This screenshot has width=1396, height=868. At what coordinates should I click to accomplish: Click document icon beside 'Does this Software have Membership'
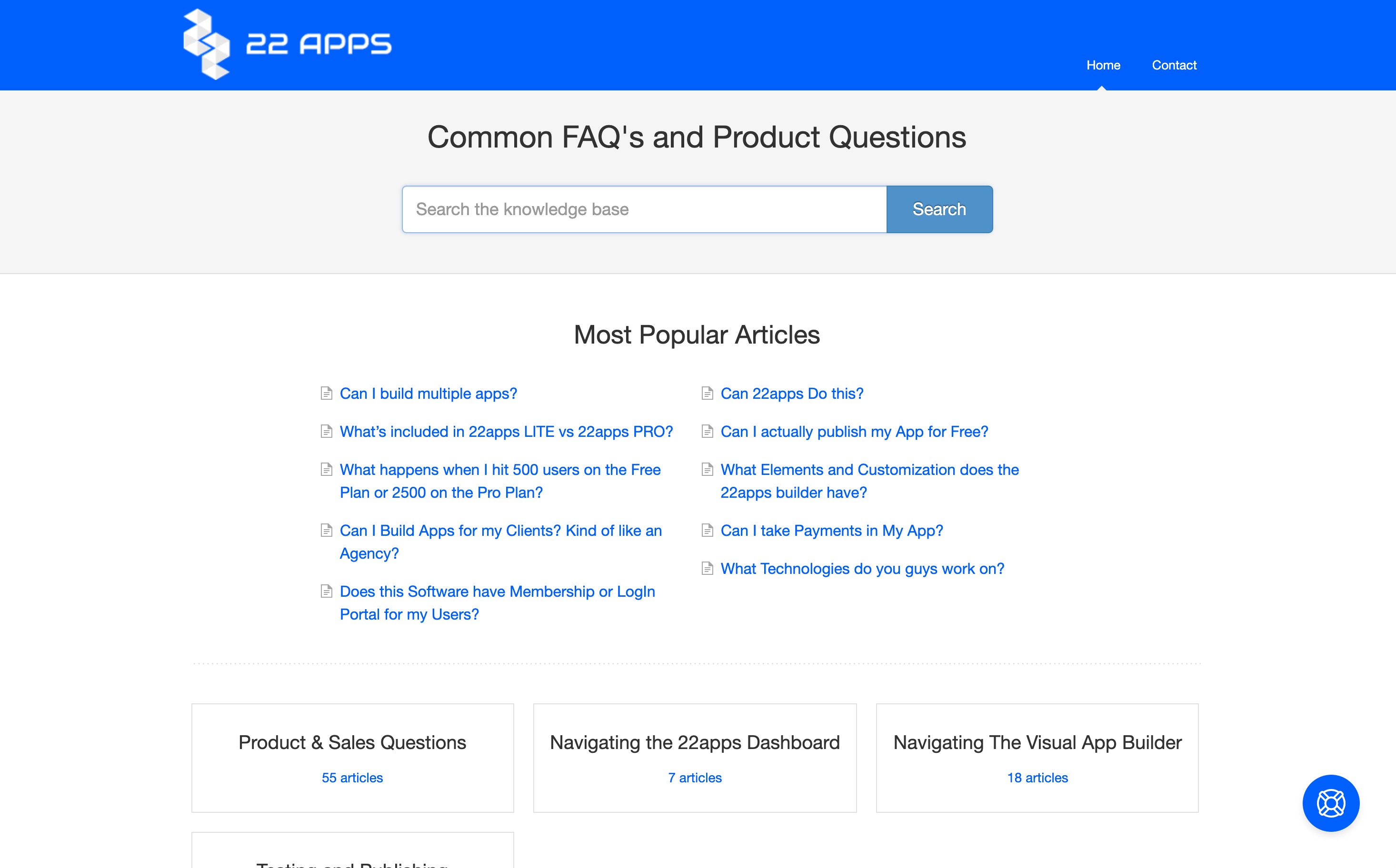pos(326,592)
